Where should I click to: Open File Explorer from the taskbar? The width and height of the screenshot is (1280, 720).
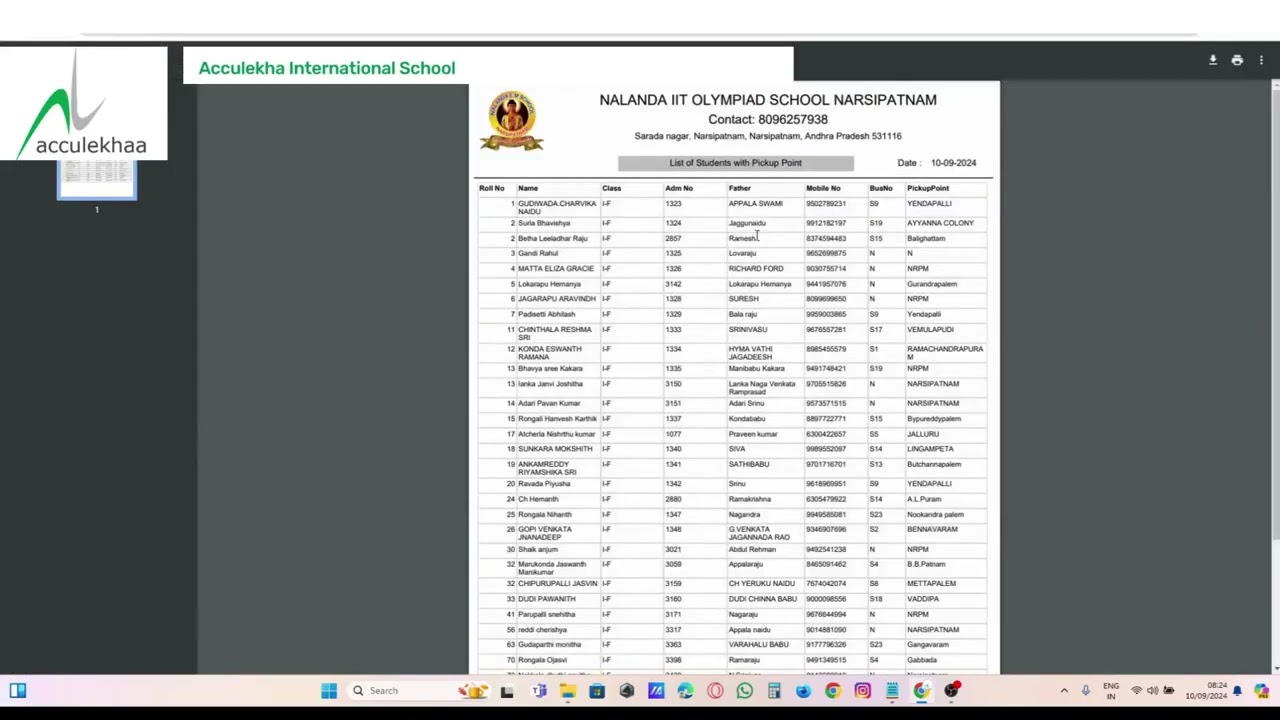coord(567,690)
